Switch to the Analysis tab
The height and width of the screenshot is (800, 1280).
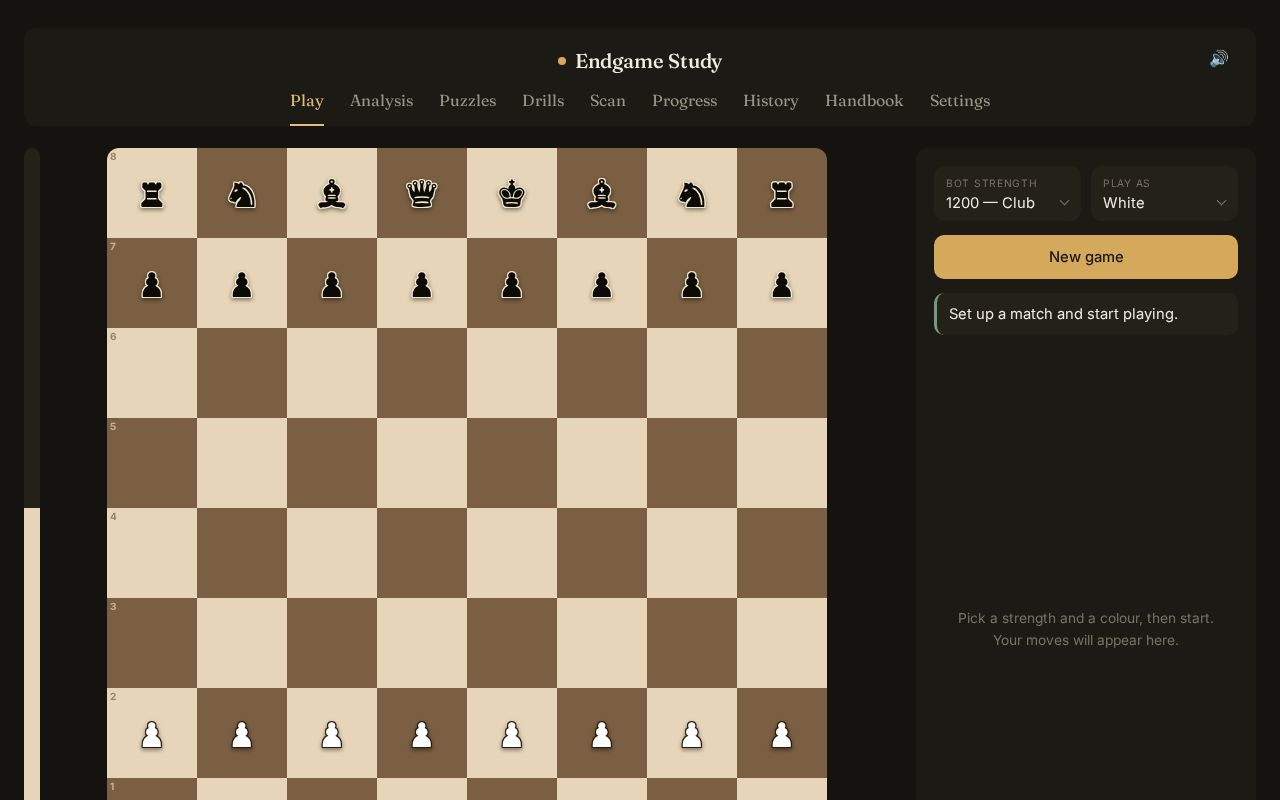coord(381,101)
